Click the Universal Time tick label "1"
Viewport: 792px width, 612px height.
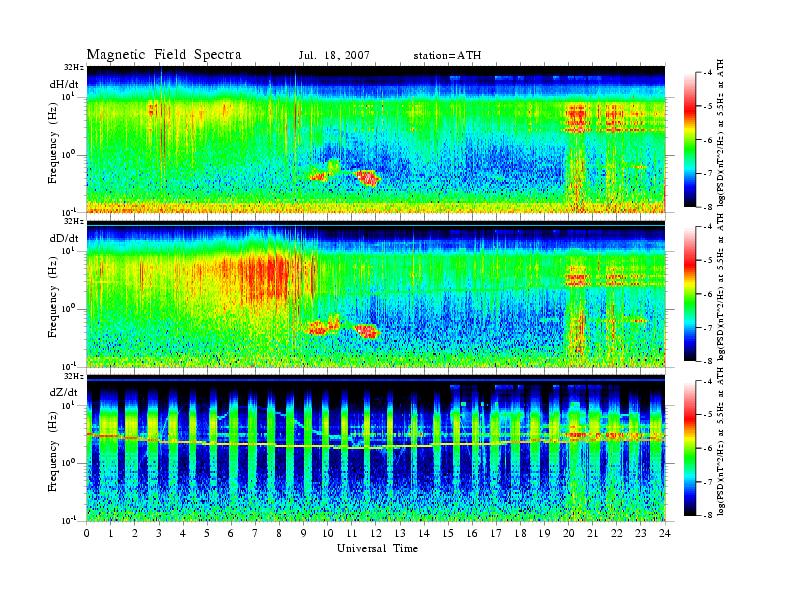(x=111, y=534)
